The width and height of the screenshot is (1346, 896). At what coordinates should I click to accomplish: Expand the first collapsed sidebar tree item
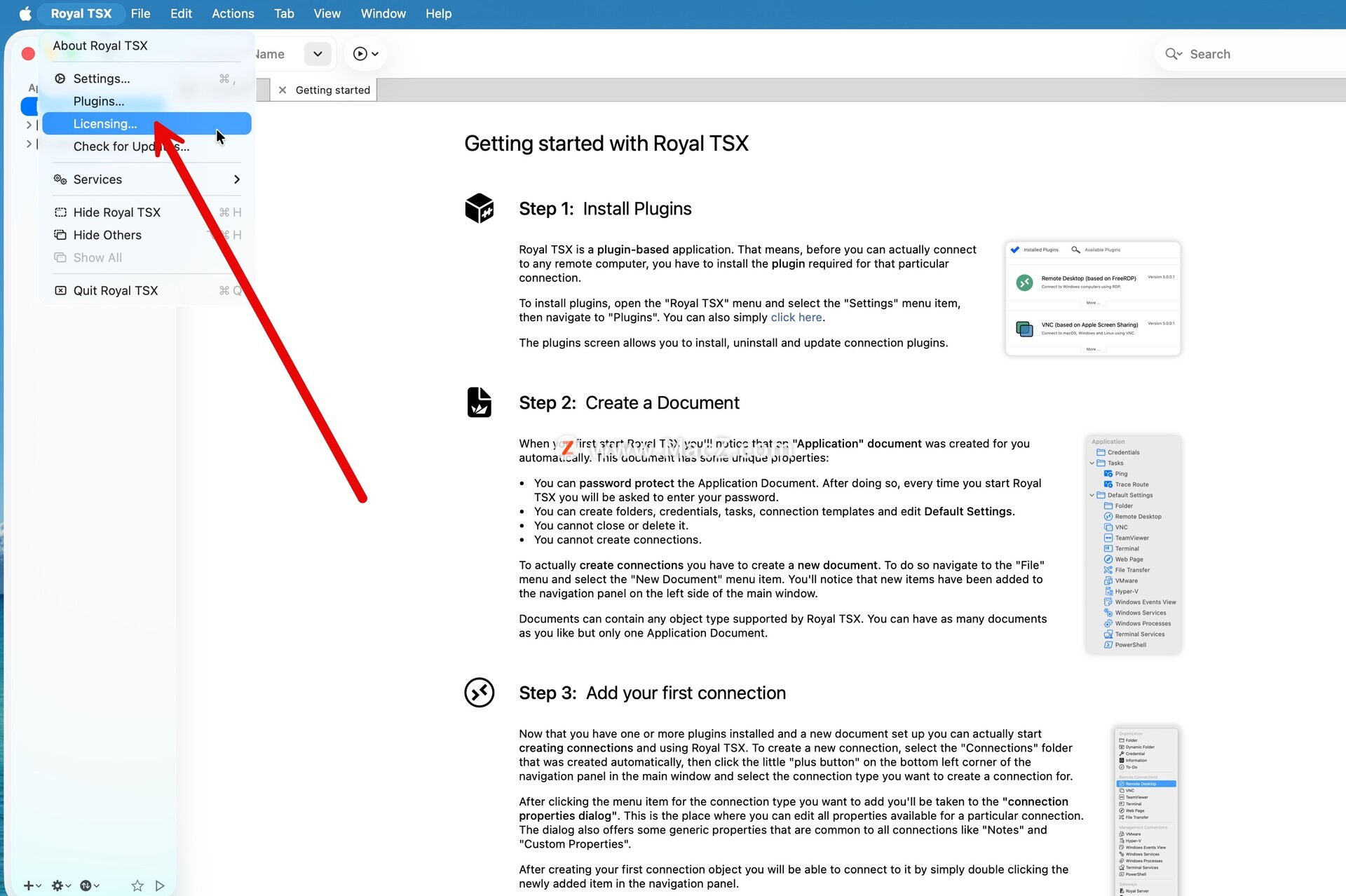pos(29,125)
